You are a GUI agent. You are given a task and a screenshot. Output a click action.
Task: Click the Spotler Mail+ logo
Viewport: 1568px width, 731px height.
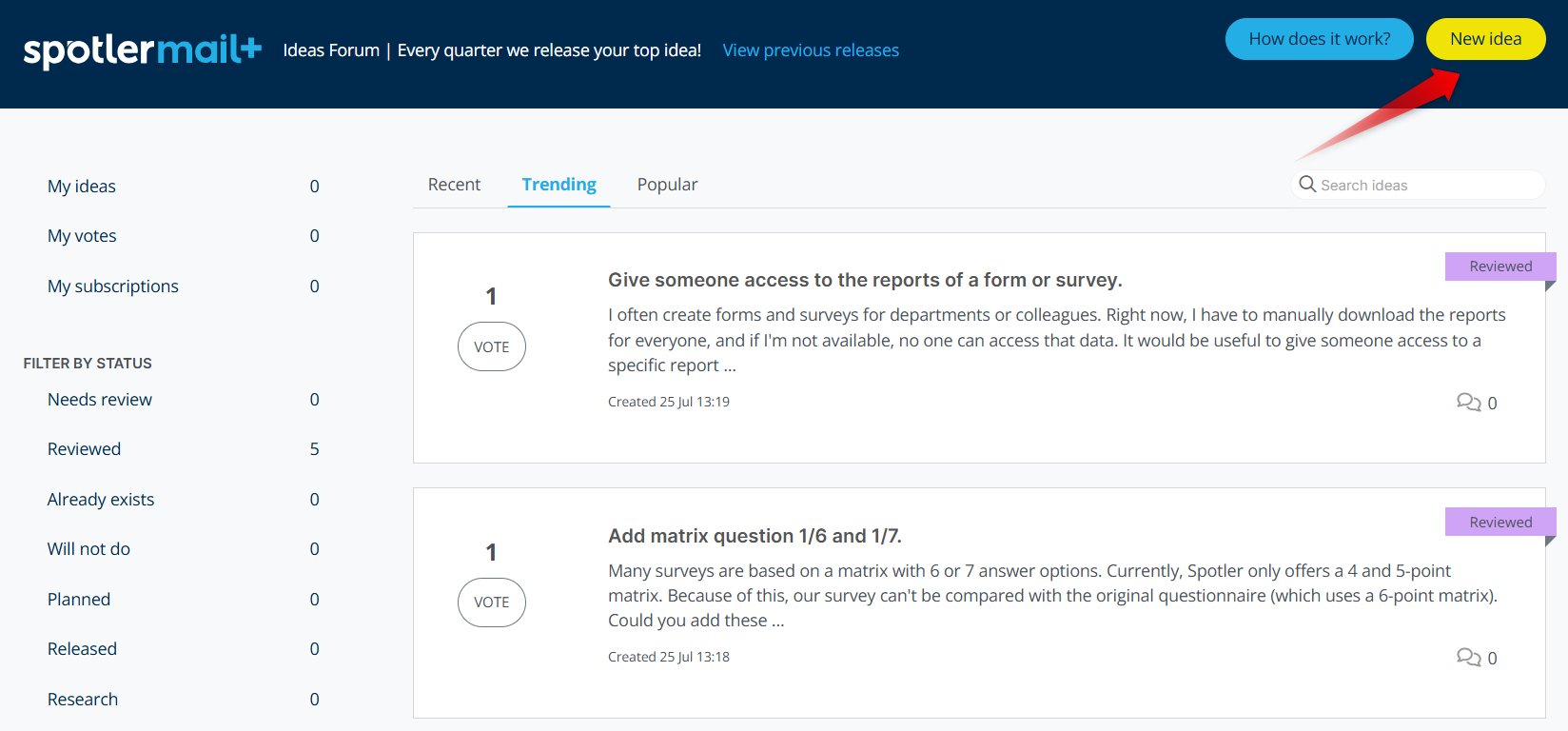[142, 50]
